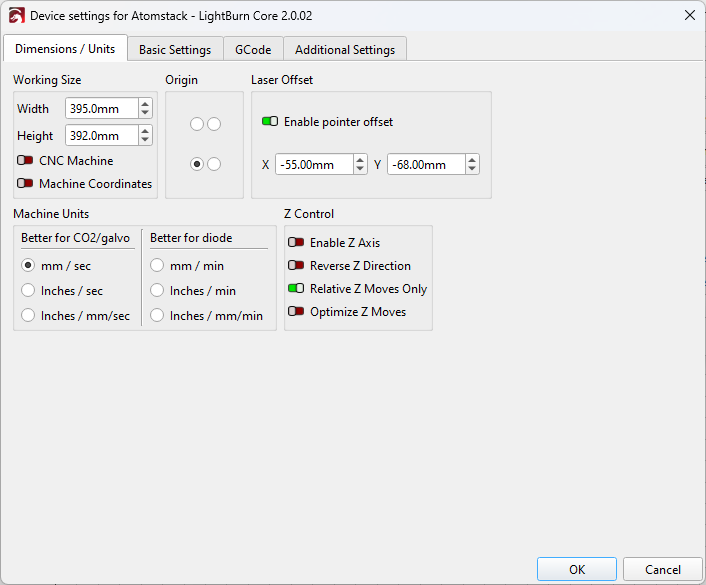Decrease Height value with down arrow
The width and height of the screenshot is (706, 585).
pos(145,140)
